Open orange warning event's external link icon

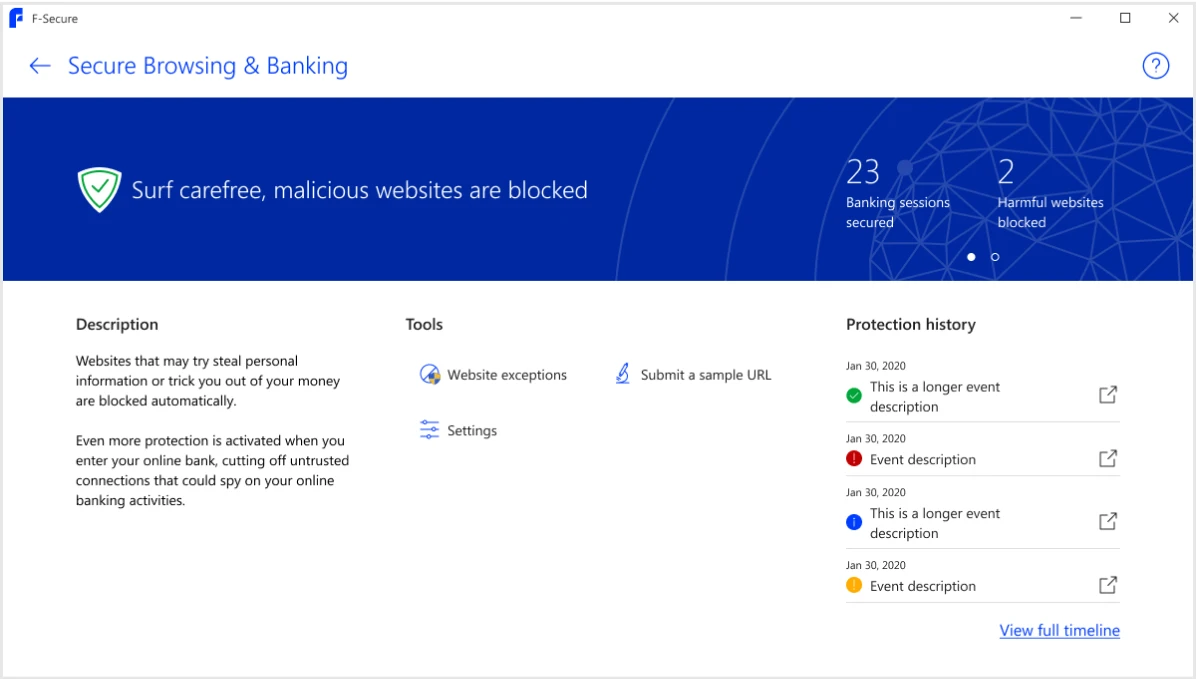(x=1107, y=586)
